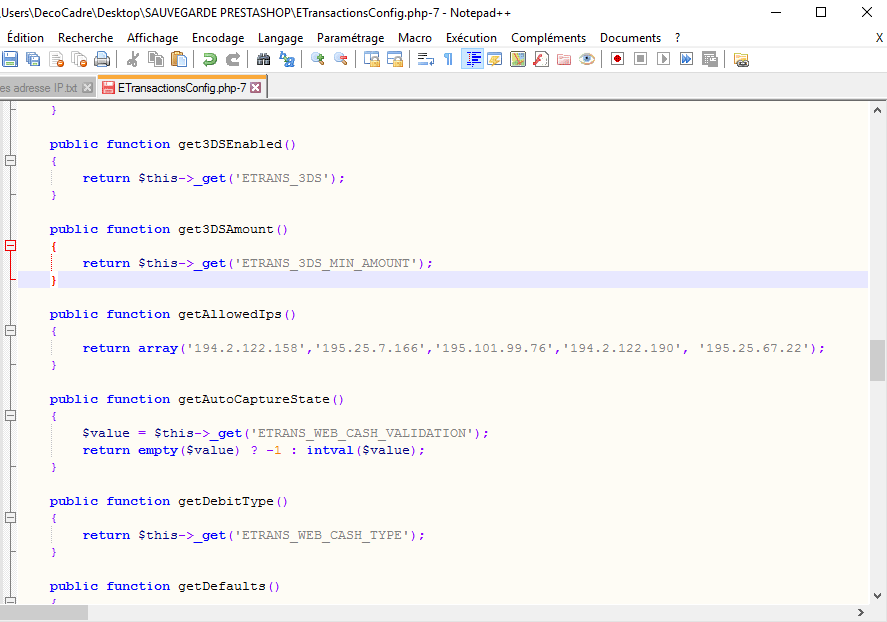Open the Compléments menu

pyautogui.click(x=548, y=38)
